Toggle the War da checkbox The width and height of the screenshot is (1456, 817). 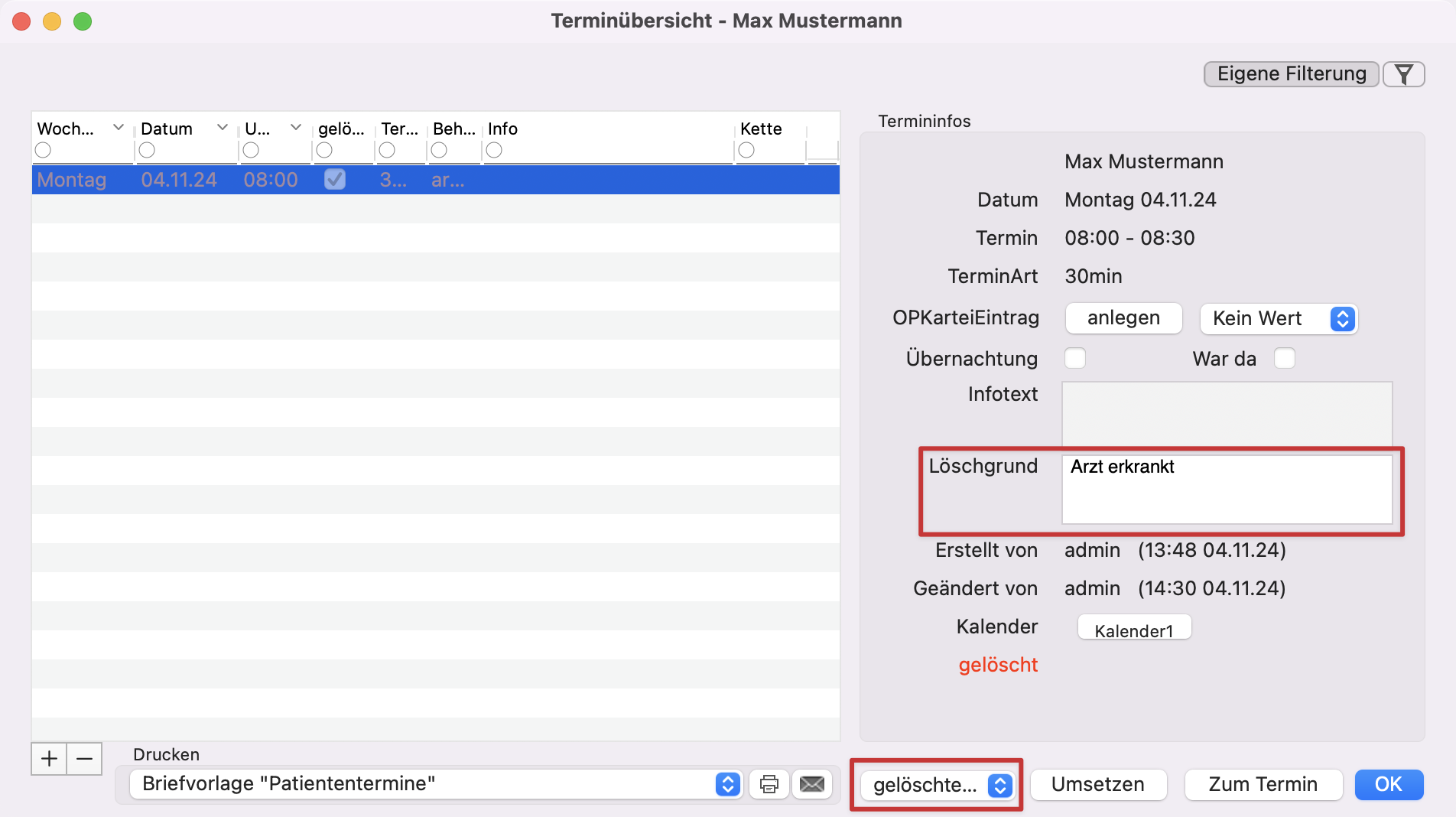click(1285, 358)
